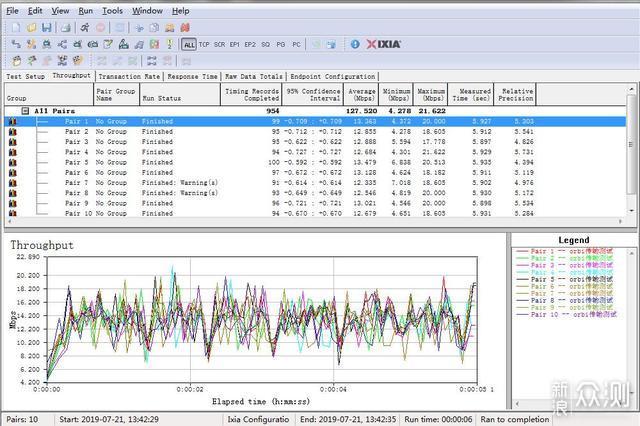Toggle the PC filter button
The width and height of the screenshot is (640, 426).
coord(296,44)
